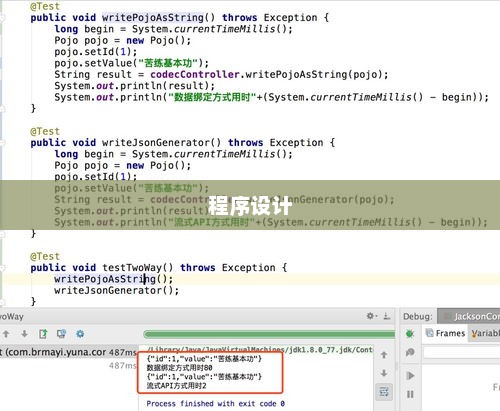Image resolution: width=500 pixels, height=411 pixels.
Task: Go up the console stack trace arrow
Action: click(x=384, y=355)
